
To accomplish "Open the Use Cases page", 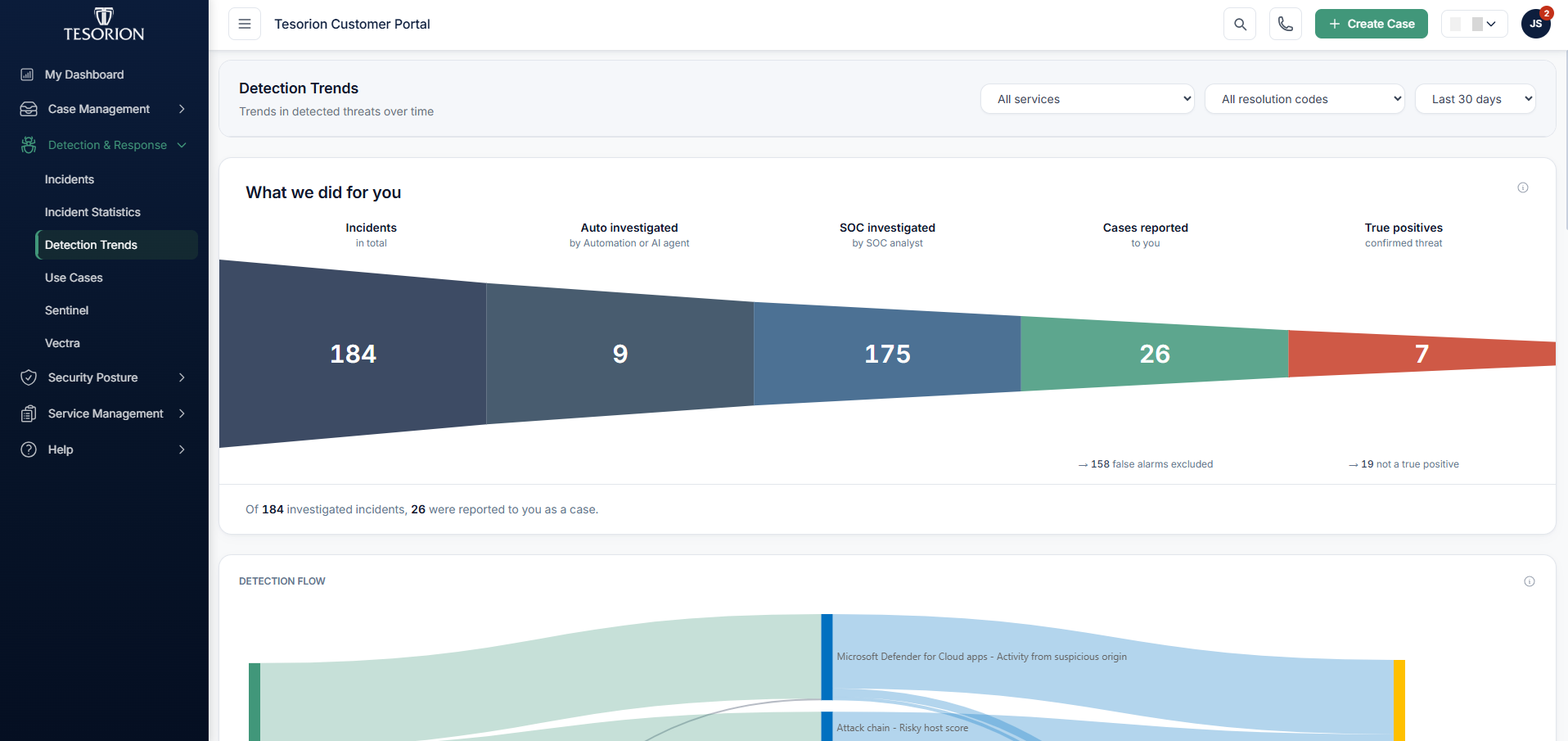I will 74,278.
